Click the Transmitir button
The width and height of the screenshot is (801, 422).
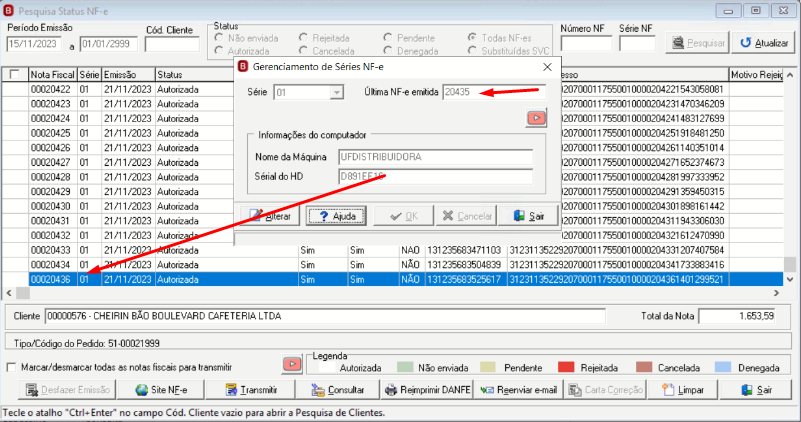point(250,390)
